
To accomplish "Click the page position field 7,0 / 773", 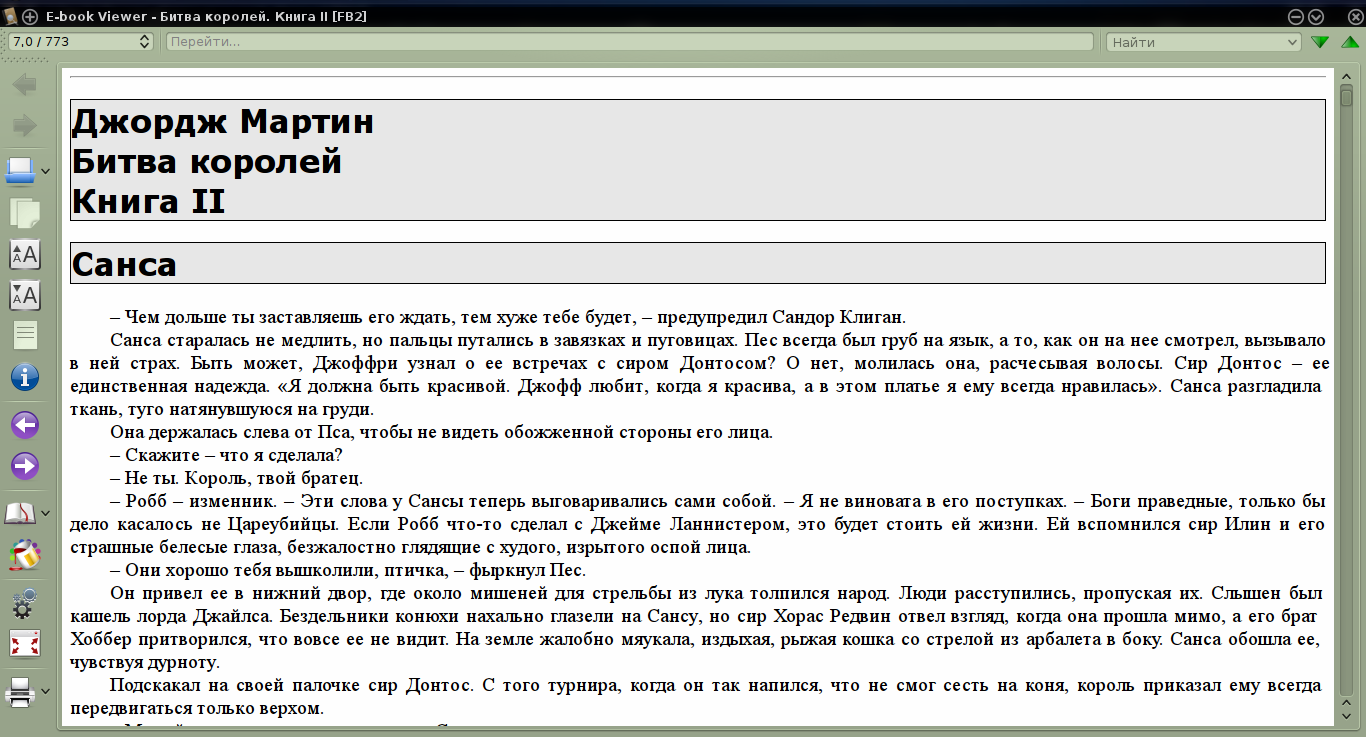I will click(x=80, y=42).
